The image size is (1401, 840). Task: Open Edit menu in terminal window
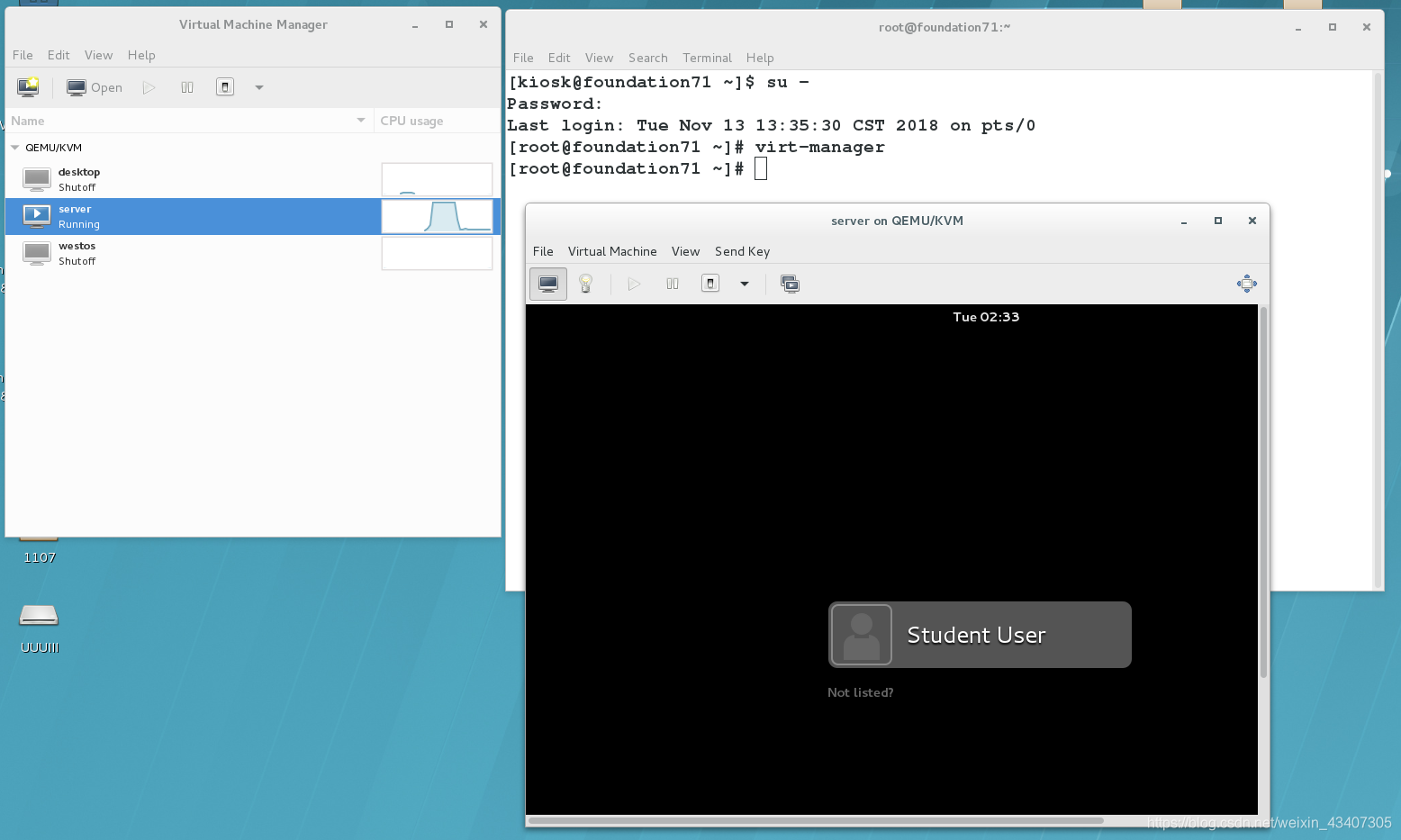(x=559, y=58)
